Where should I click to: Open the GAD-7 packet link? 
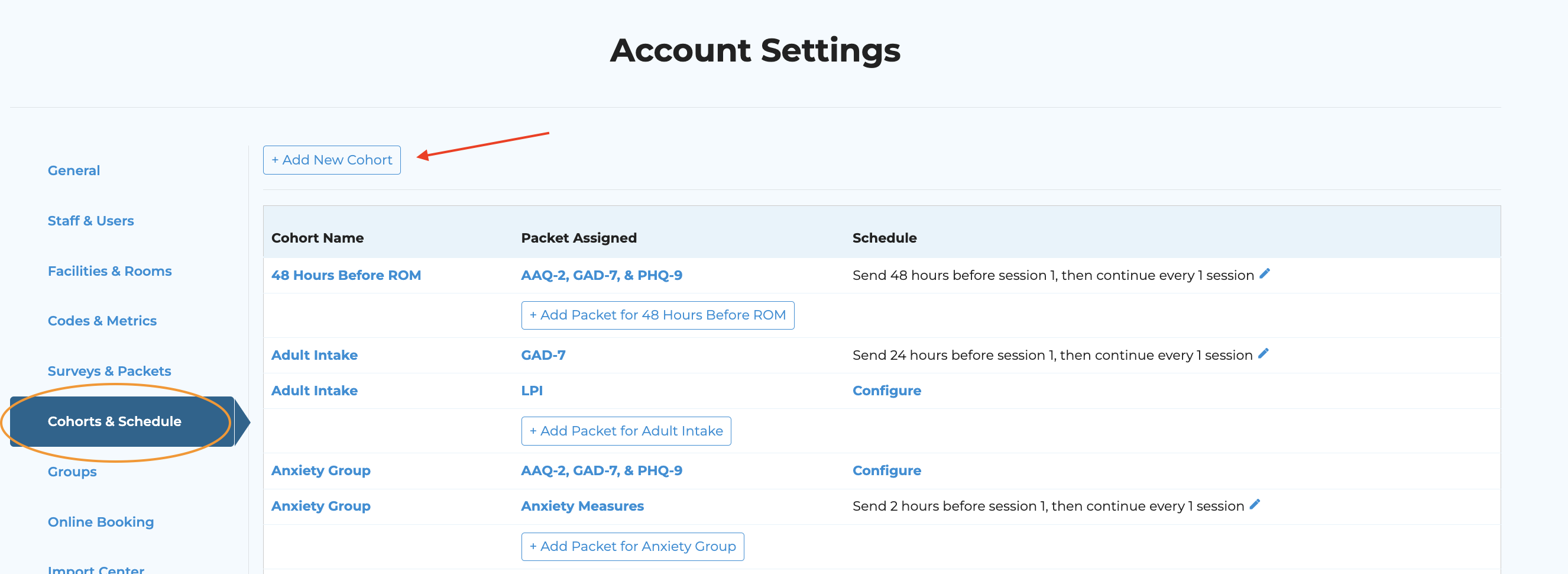(543, 355)
